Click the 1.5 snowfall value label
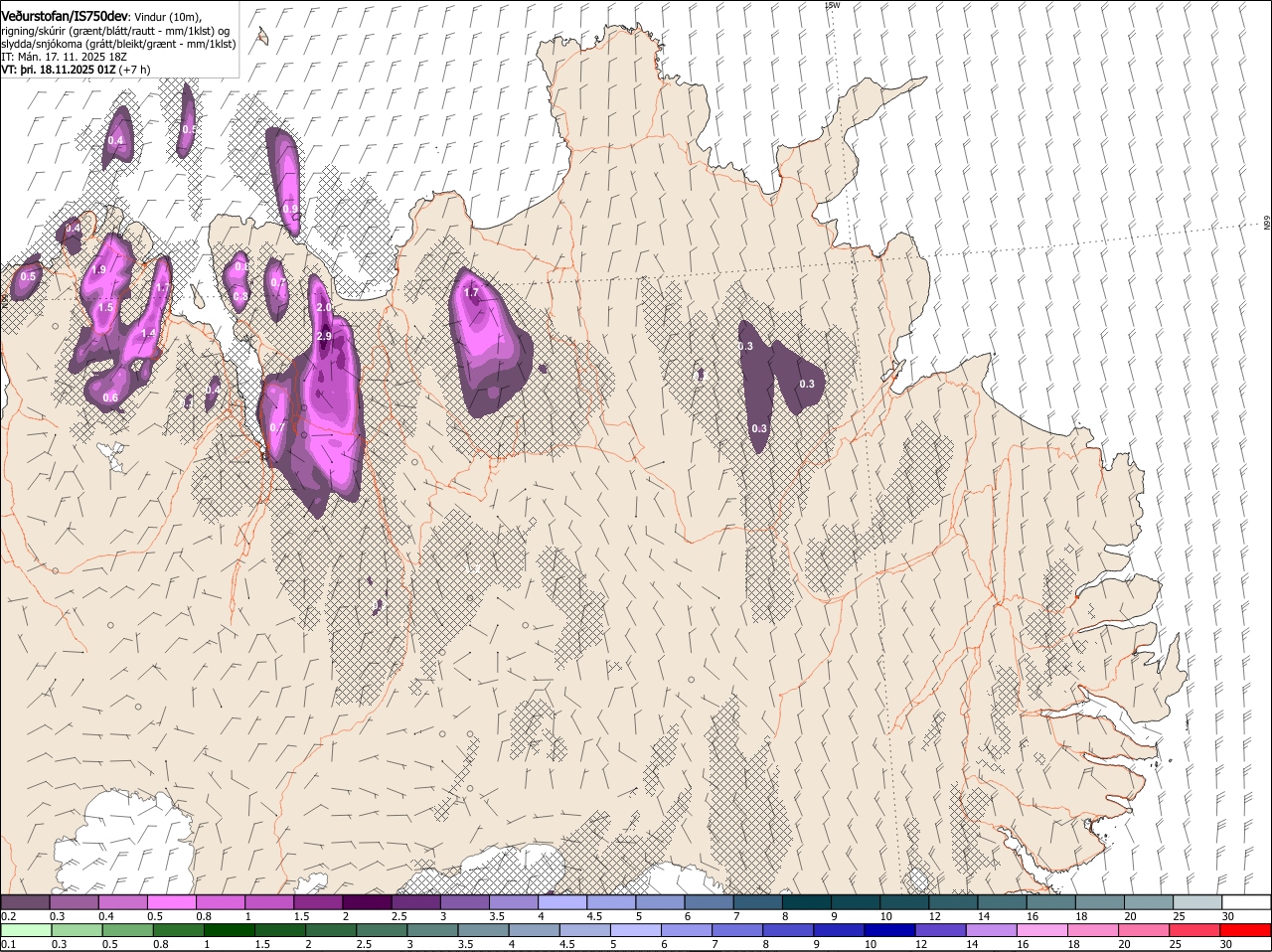 click(106, 308)
